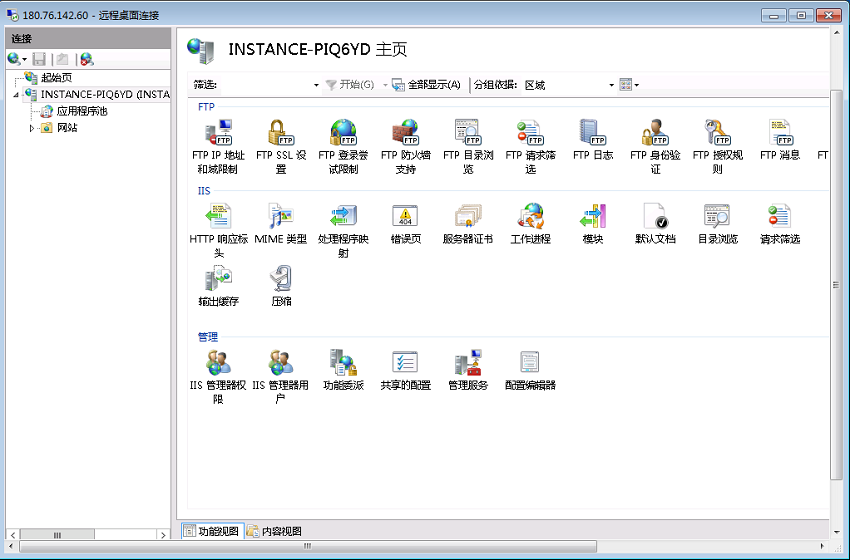Click the up-folder icon in 连接 toolbar
The height and width of the screenshot is (560, 850).
(63, 59)
